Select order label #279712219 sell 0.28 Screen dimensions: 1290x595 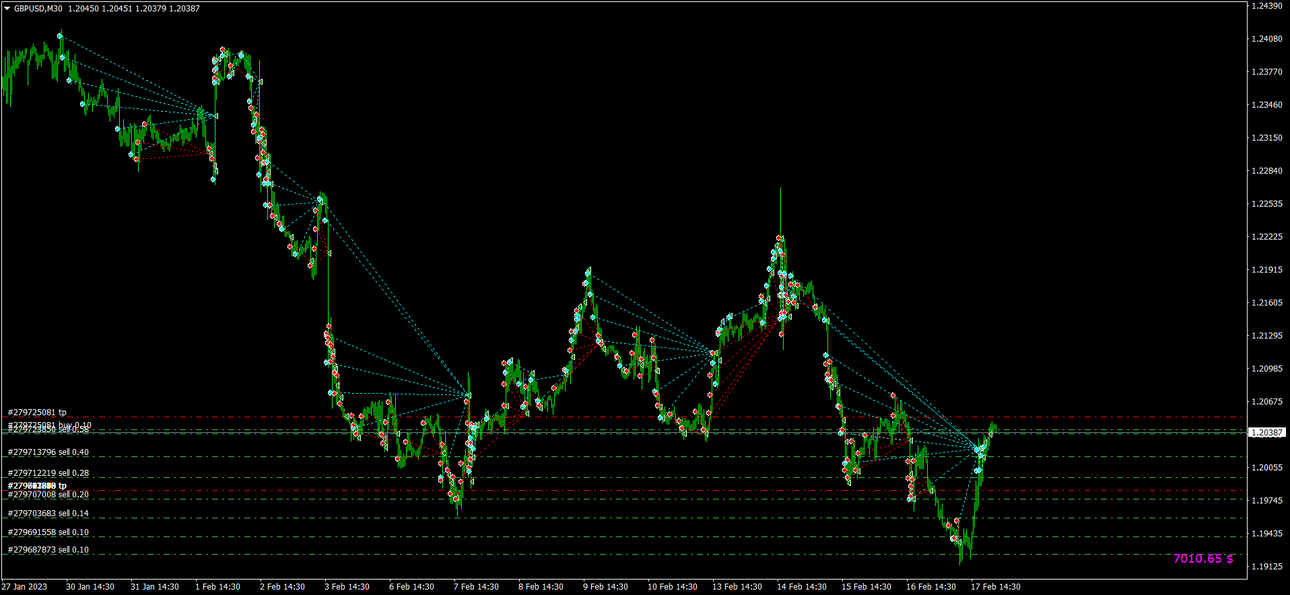[x=48, y=472]
